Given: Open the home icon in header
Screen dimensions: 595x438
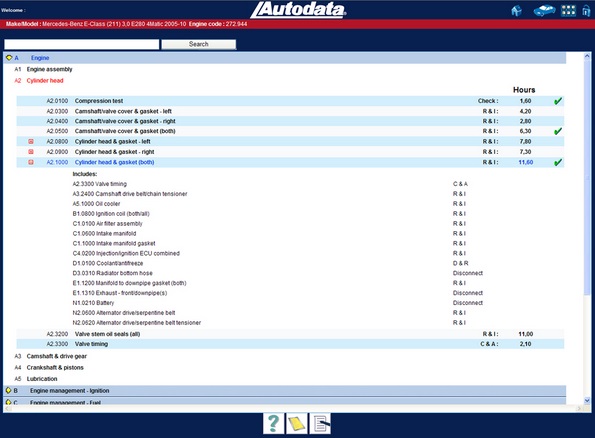Looking at the screenshot, I should [516, 11].
